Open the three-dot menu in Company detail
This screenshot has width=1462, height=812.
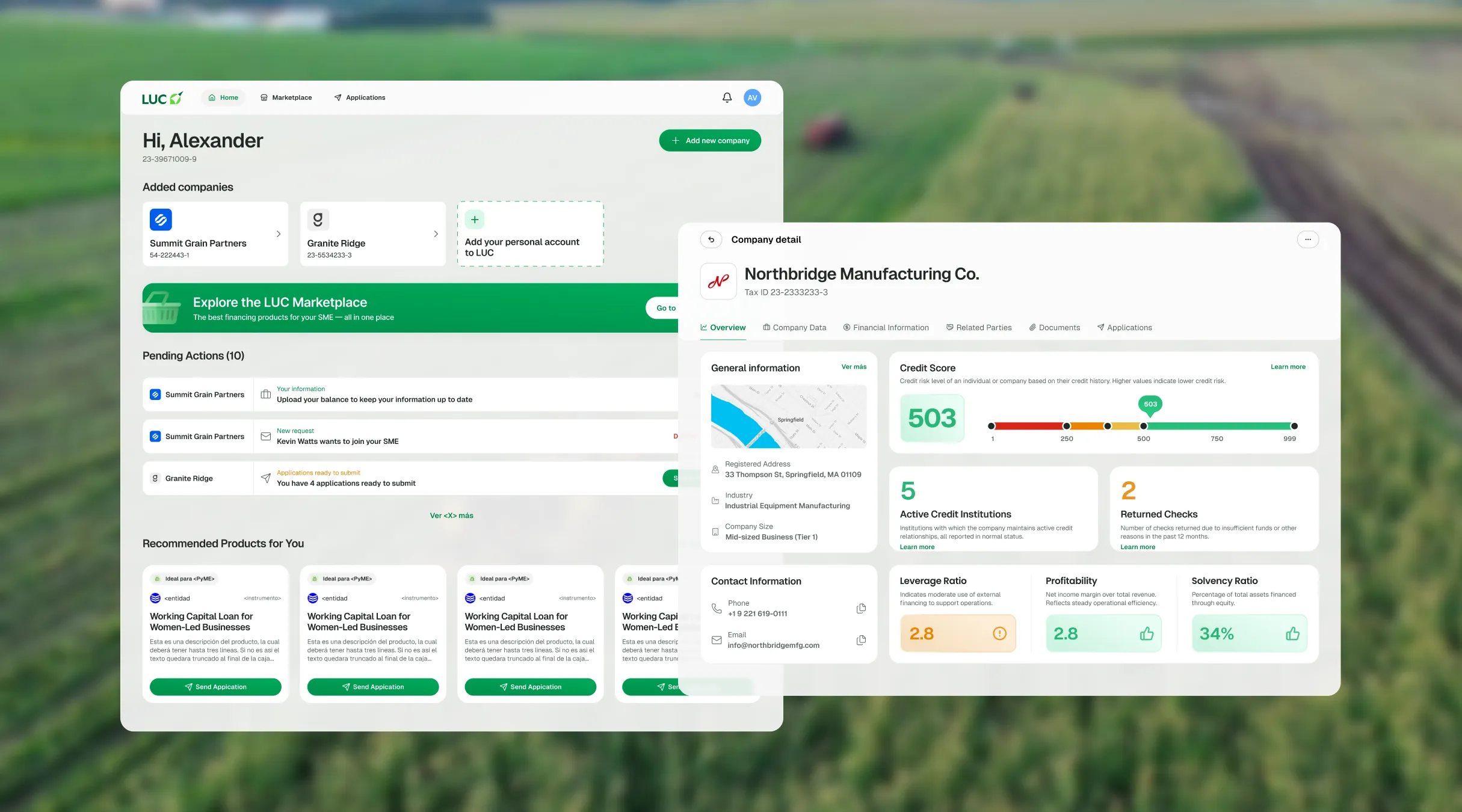point(1308,239)
